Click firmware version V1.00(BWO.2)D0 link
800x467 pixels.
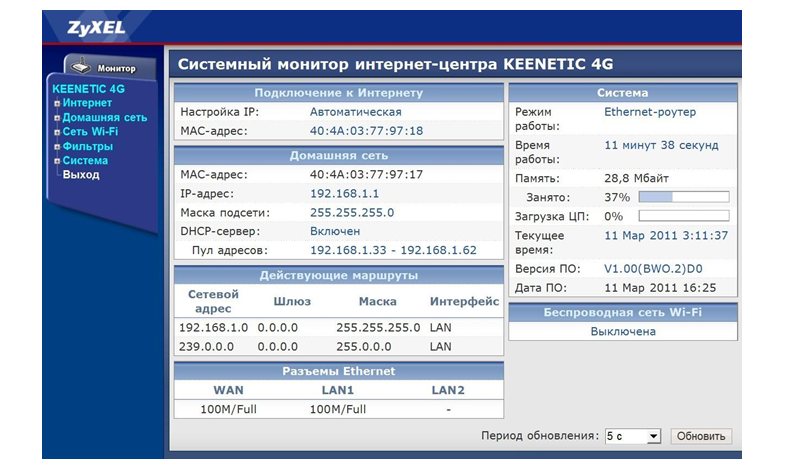tap(653, 269)
